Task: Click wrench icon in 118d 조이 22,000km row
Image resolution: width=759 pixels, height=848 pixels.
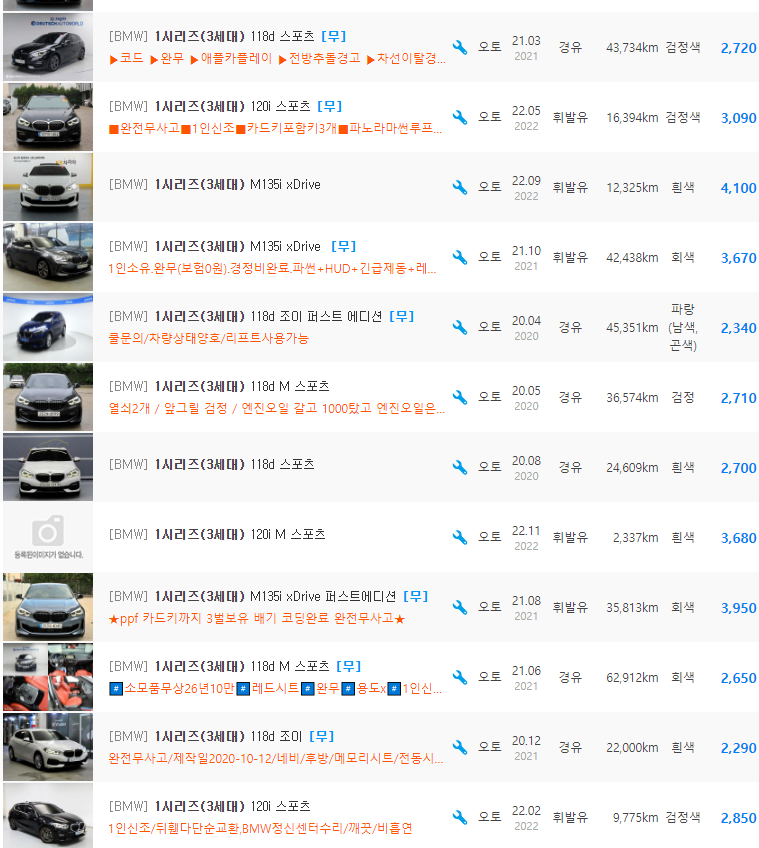Action: coord(460,747)
